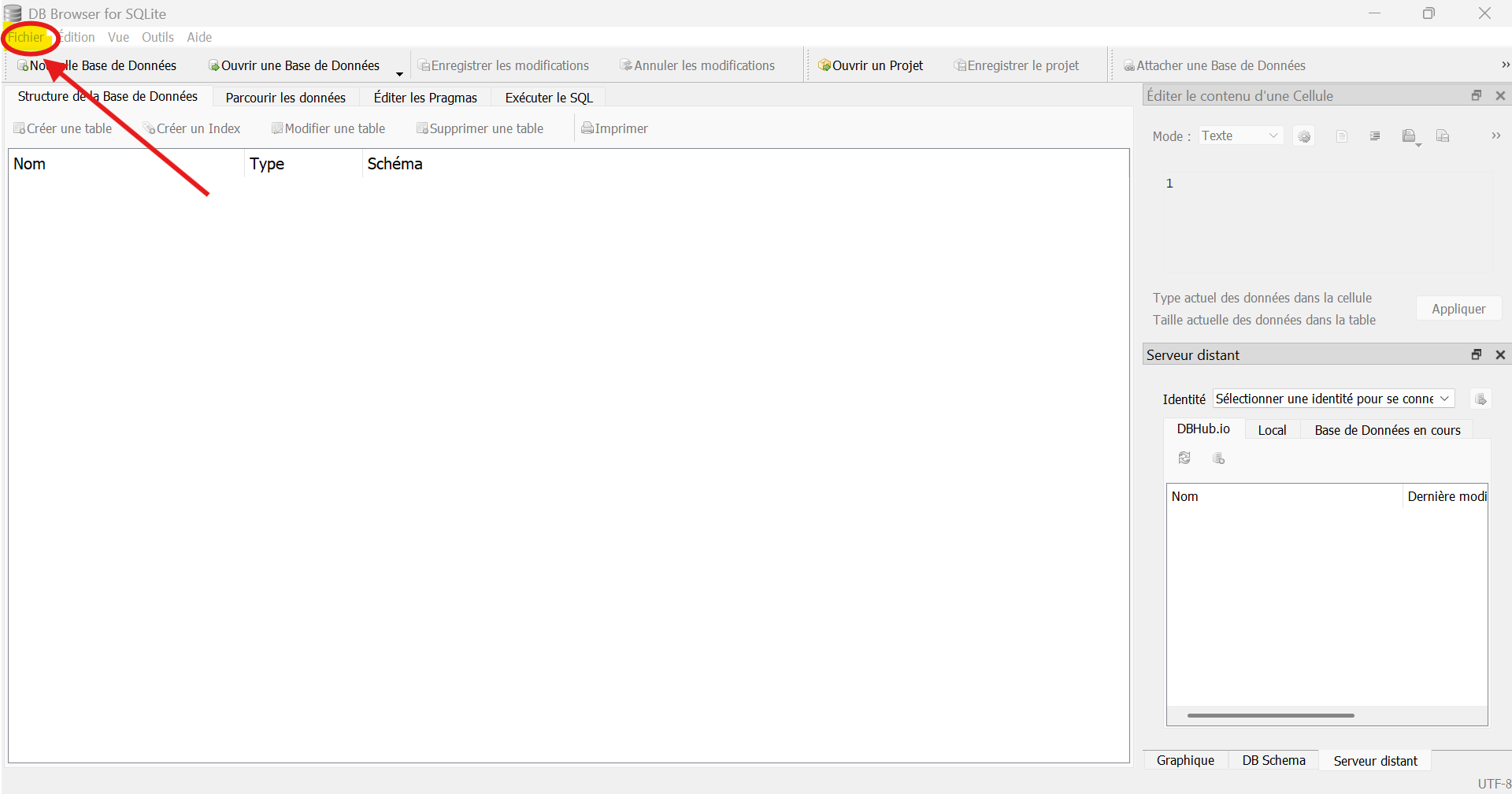Click the upload database icon beside refresh
1512x794 pixels.
[1218, 458]
